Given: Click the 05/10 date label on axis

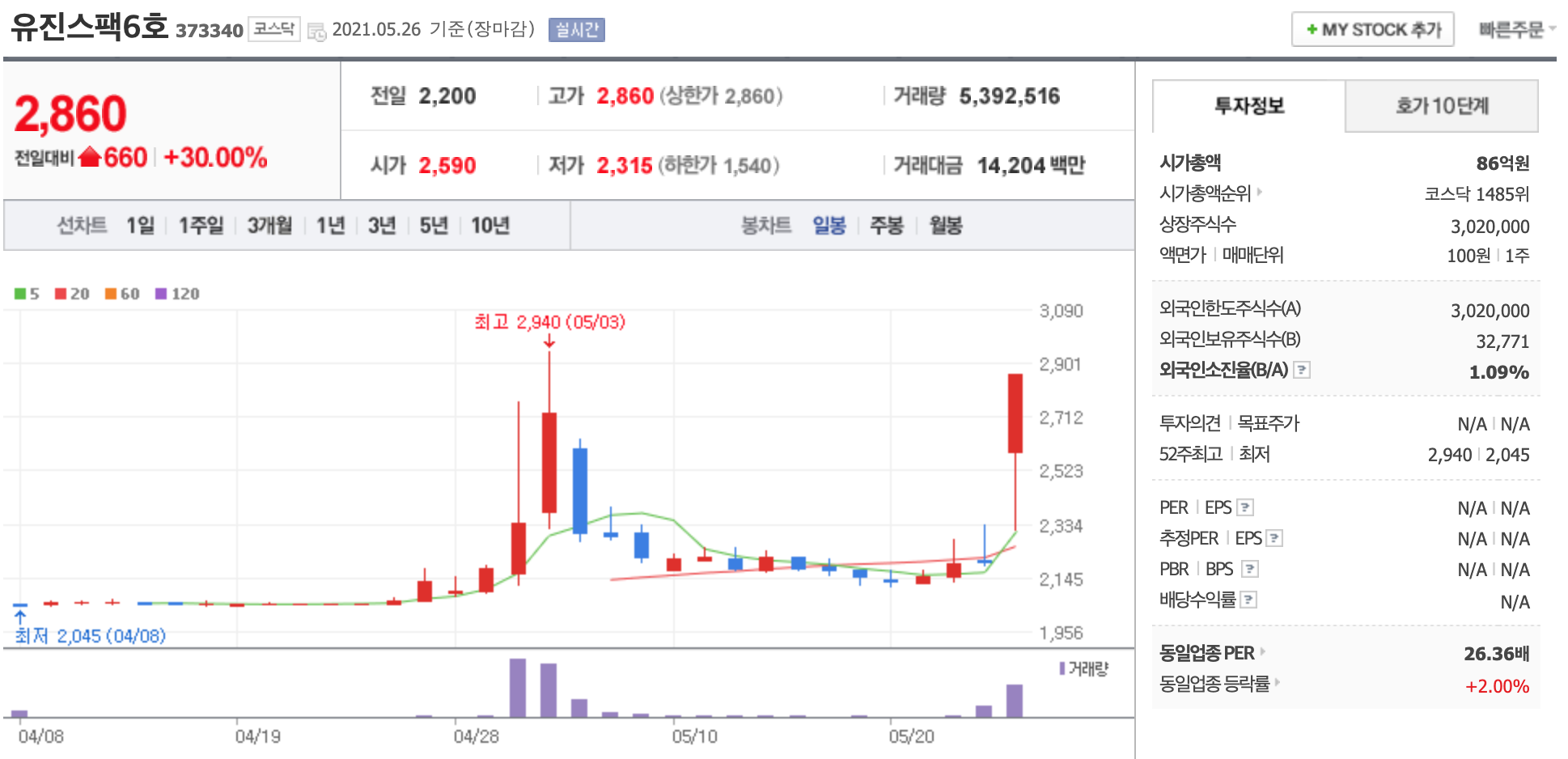Looking at the screenshot, I should click(x=694, y=736).
